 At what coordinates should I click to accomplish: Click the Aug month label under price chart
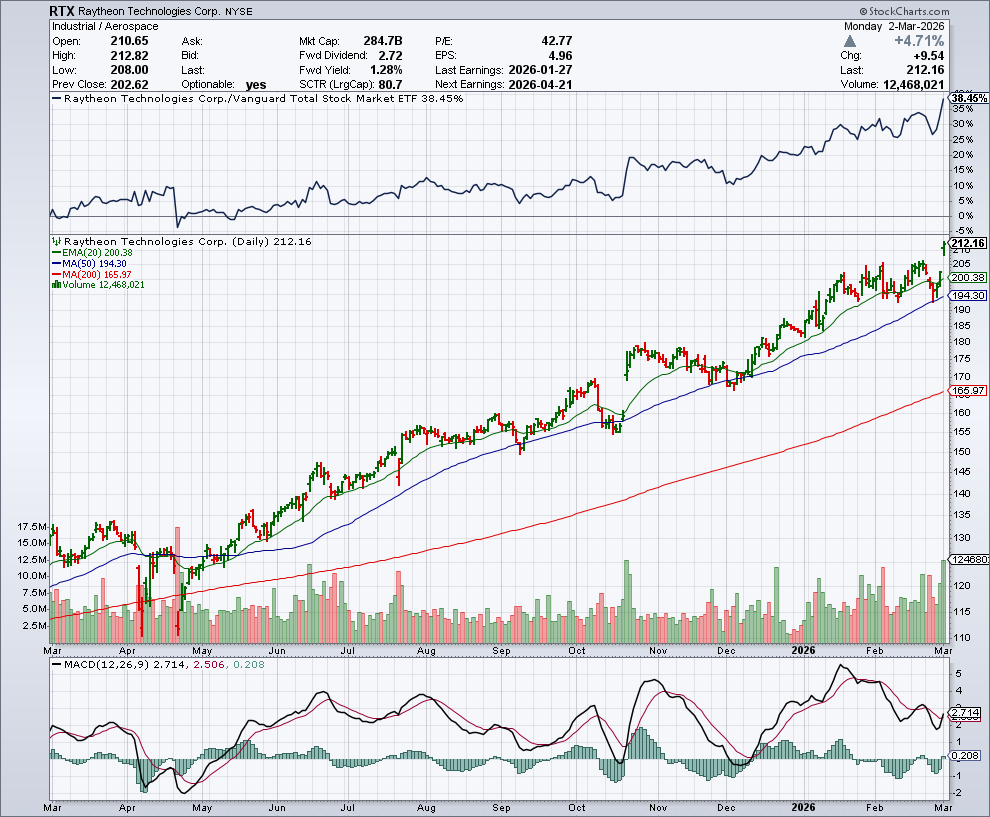(426, 650)
